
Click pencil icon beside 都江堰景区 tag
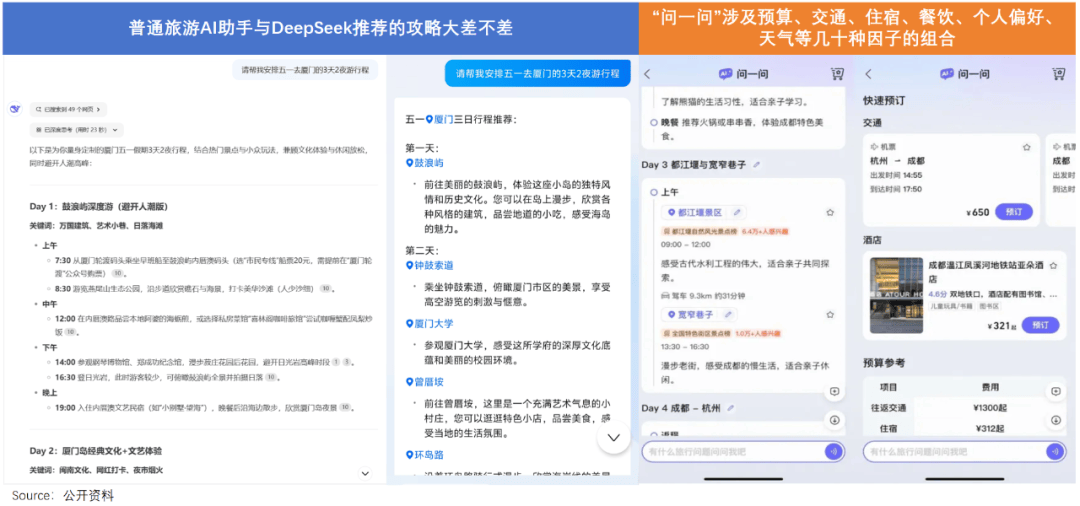coord(736,213)
